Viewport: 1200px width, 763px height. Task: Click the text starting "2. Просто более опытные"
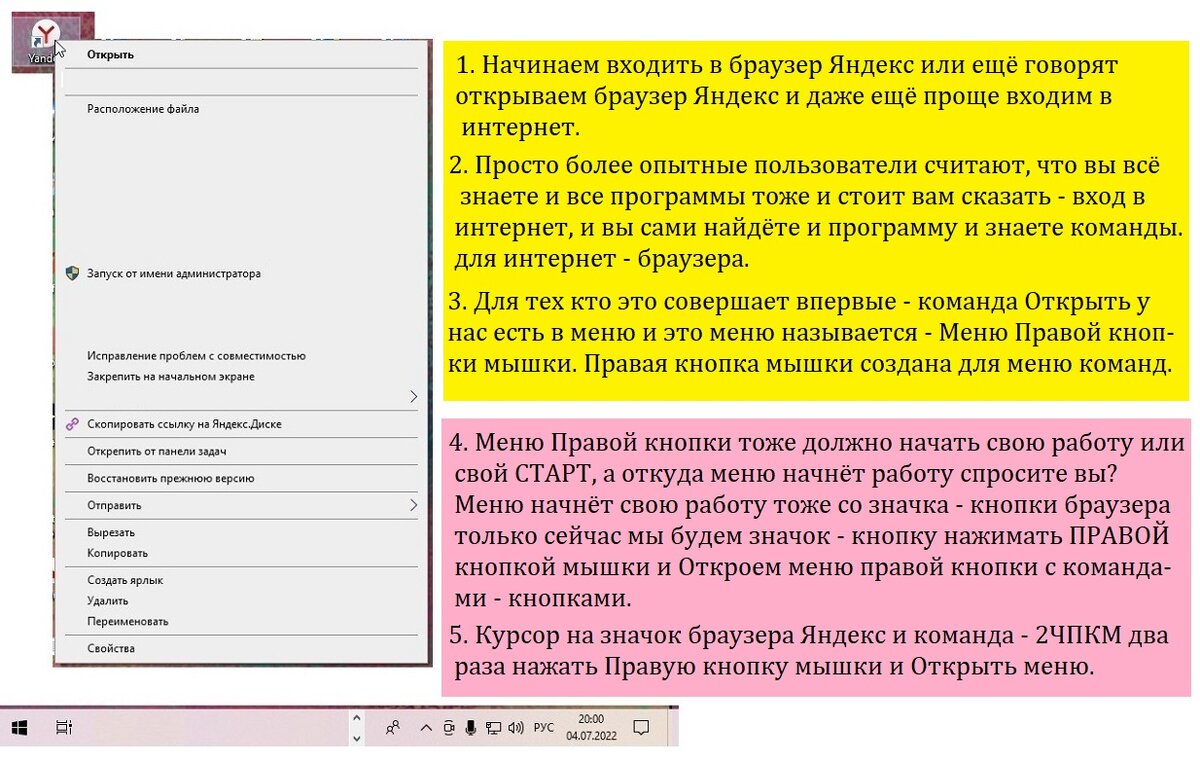click(815, 211)
